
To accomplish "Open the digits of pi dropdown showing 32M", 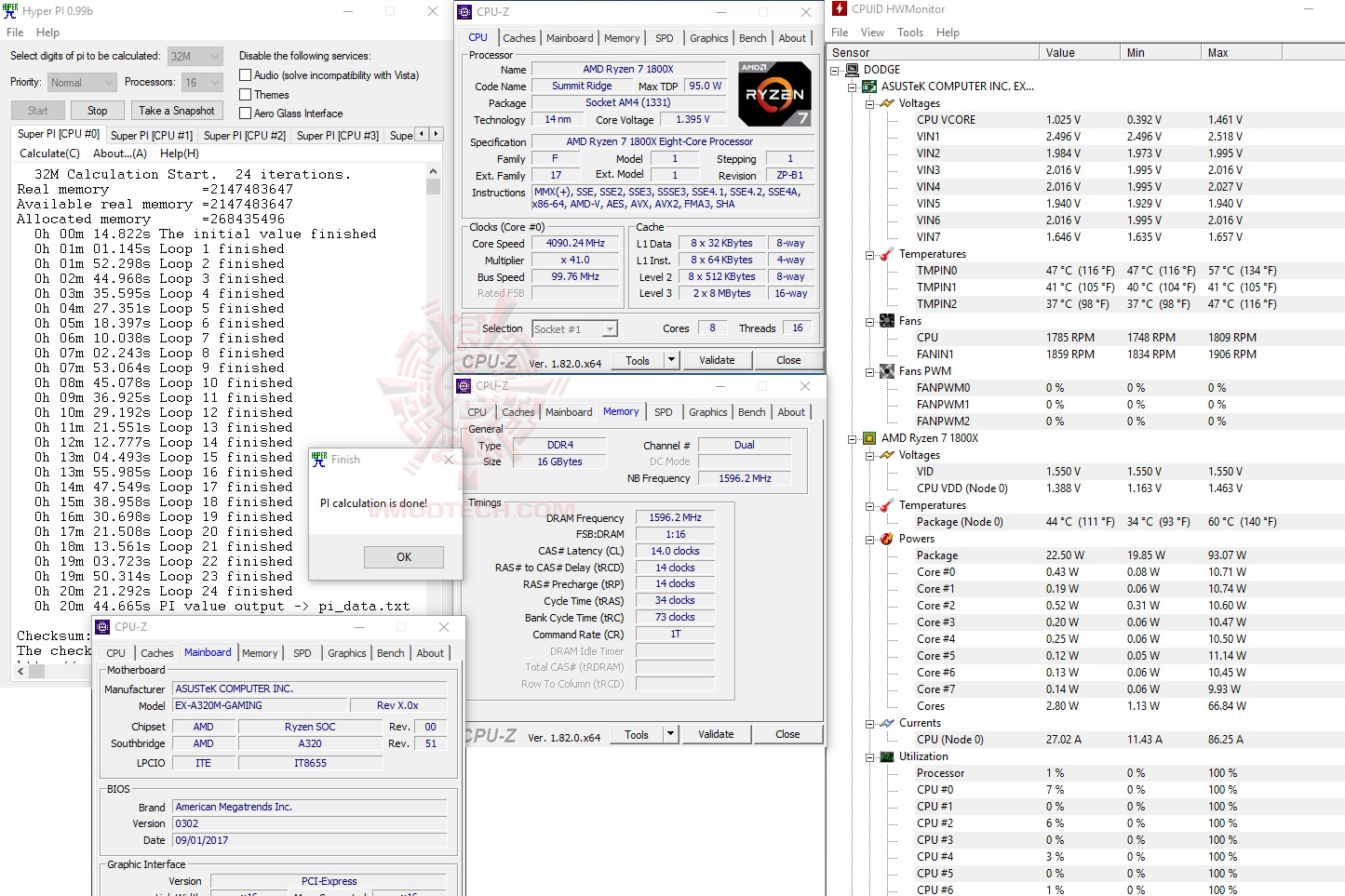I will (x=213, y=55).
